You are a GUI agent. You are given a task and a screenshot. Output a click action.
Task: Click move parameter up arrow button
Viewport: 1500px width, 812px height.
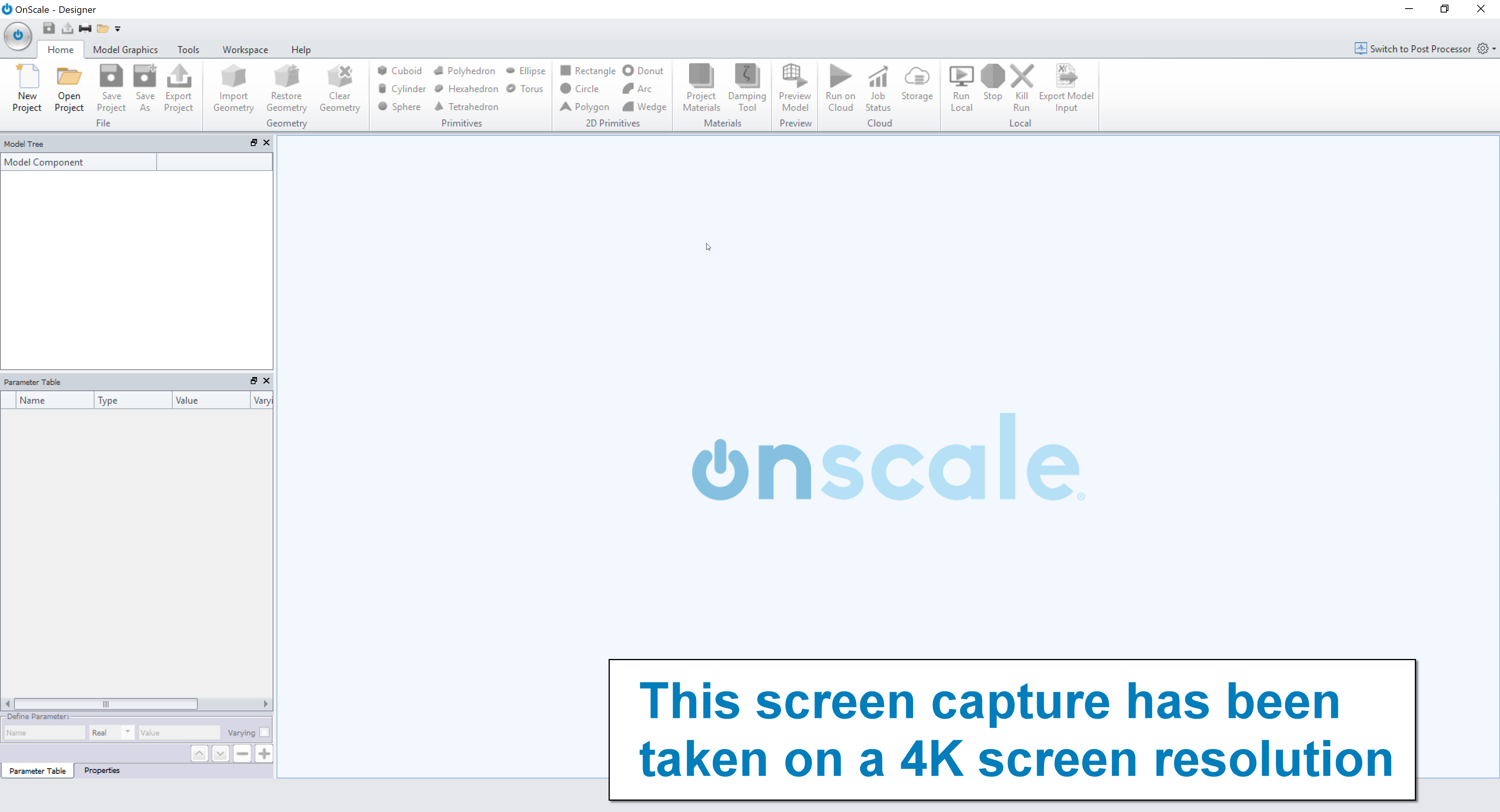(199, 753)
